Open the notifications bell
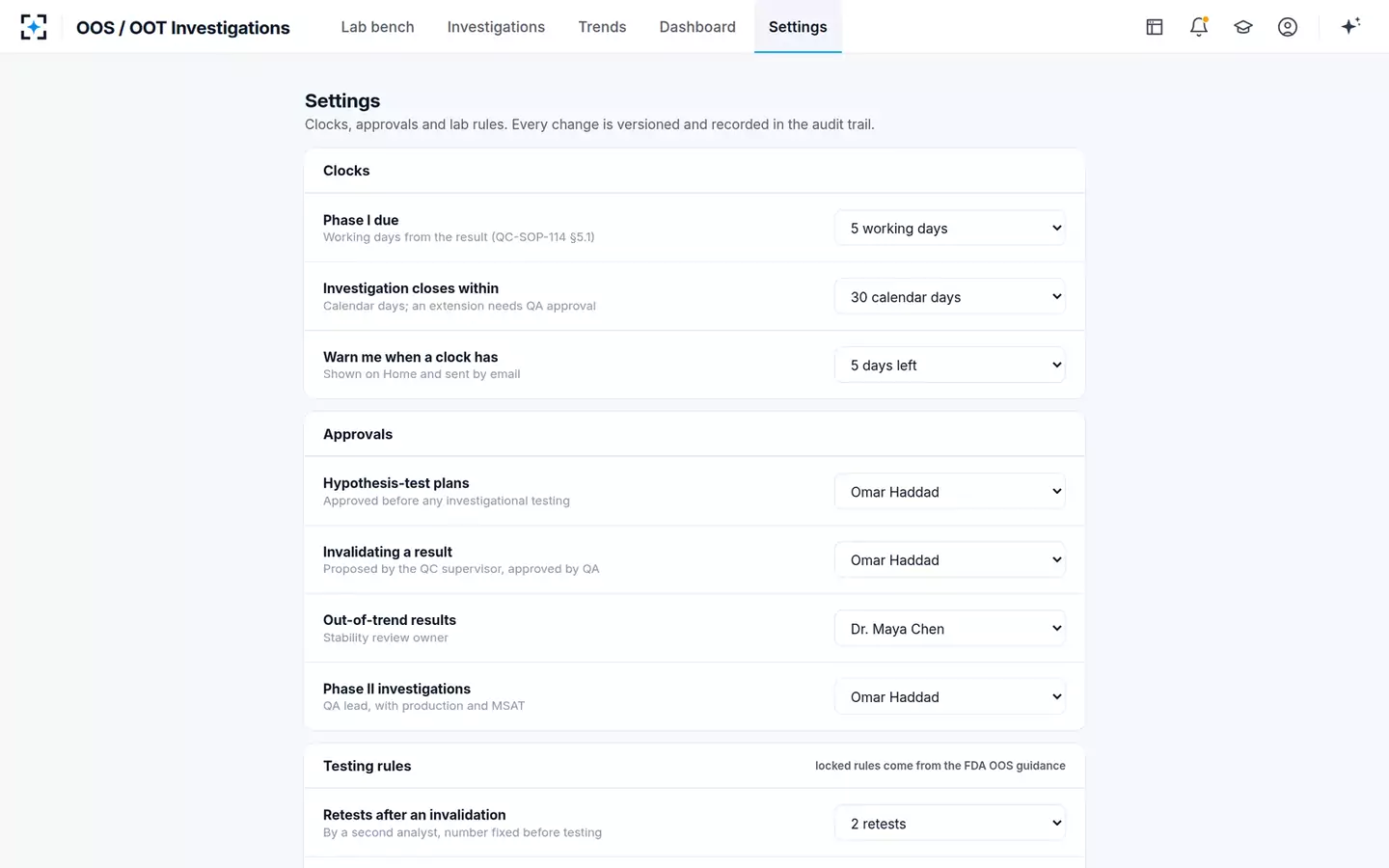Screen dimensions: 1389x868 [1199, 27]
